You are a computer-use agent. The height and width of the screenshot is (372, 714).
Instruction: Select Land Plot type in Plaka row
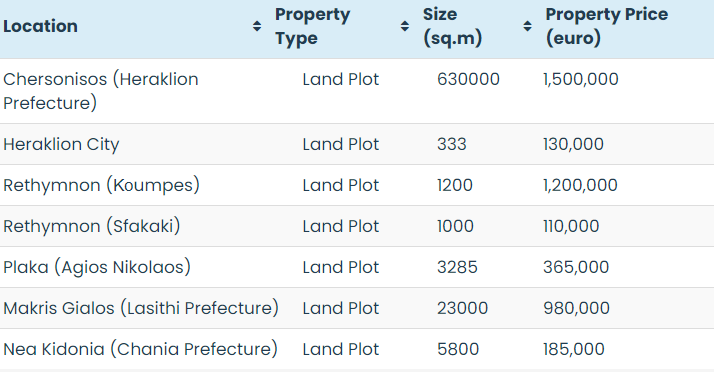coord(341,267)
